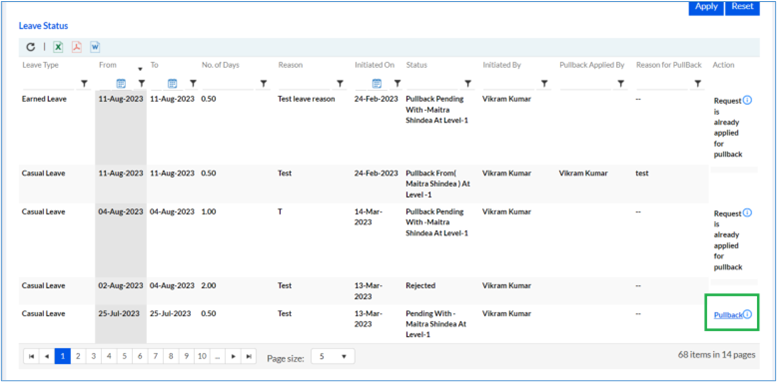This screenshot has height=382, width=777.
Task: Open Initiated On filter icon
Action: coord(397,83)
